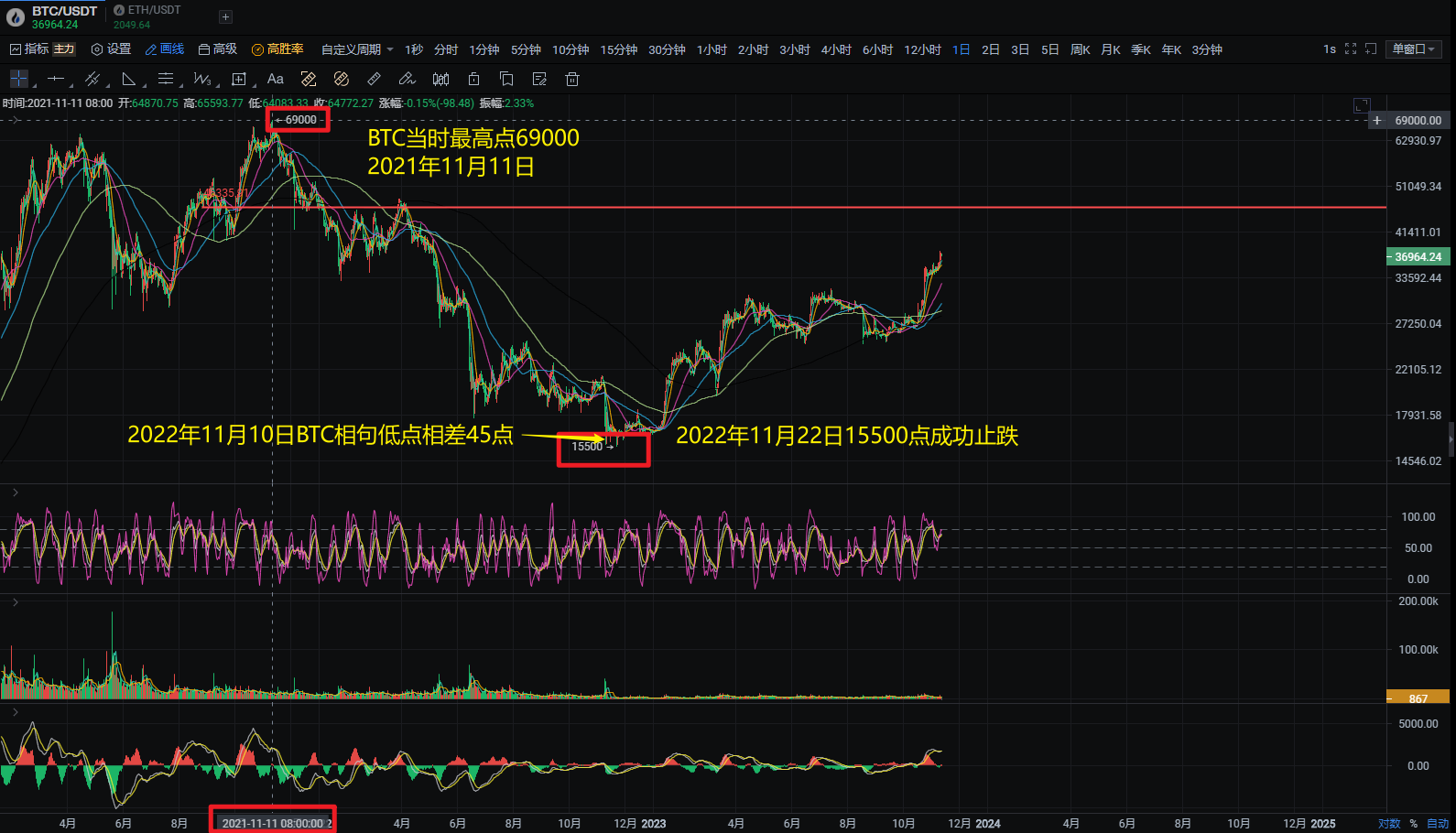The width and height of the screenshot is (1456, 833).
Task: Select the 1分钟 timeframe
Action: pos(484,49)
